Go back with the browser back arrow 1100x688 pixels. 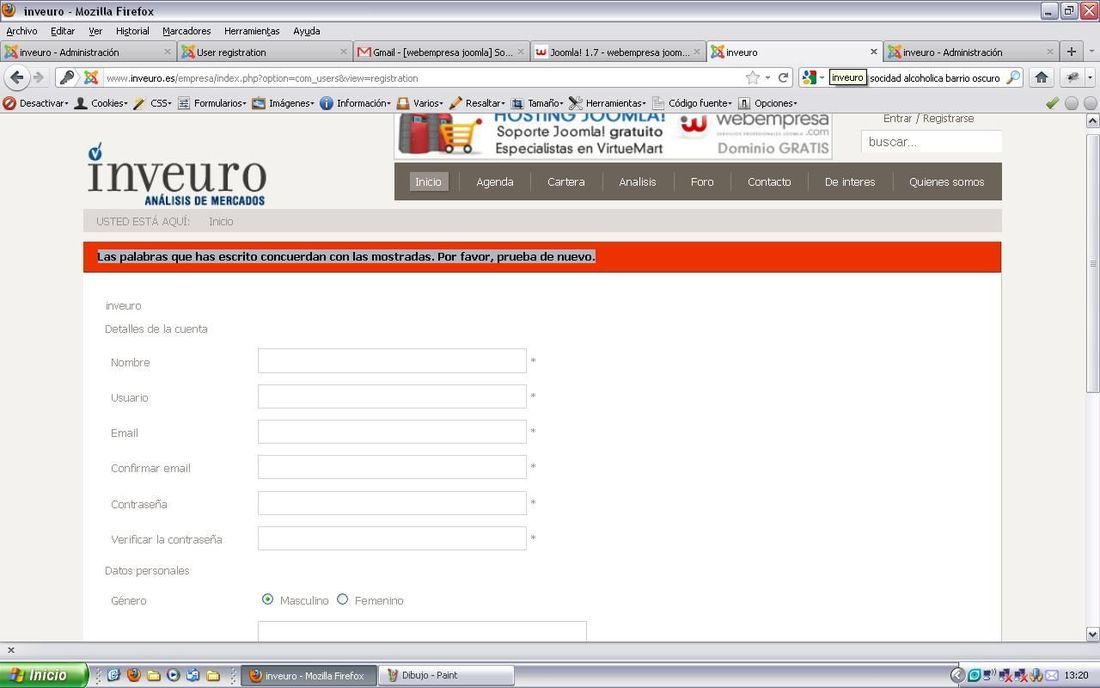point(17,78)
